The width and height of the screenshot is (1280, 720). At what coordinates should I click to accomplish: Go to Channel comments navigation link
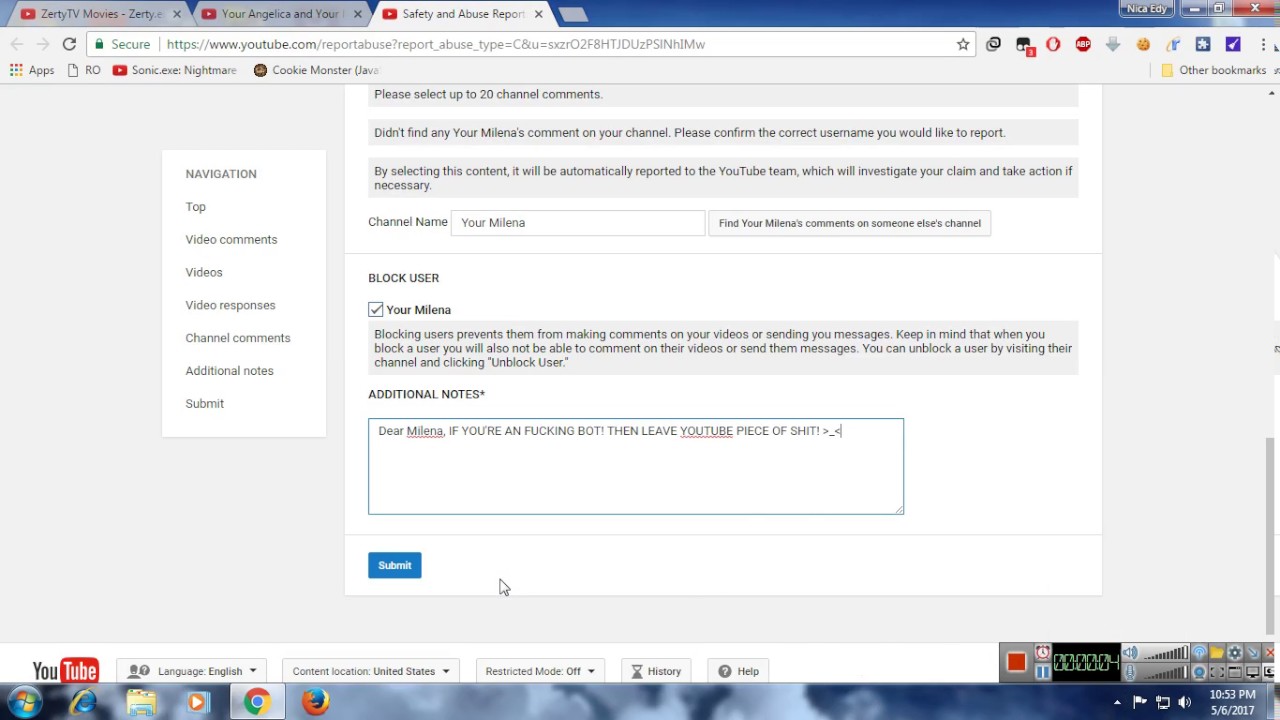(238, 338)
